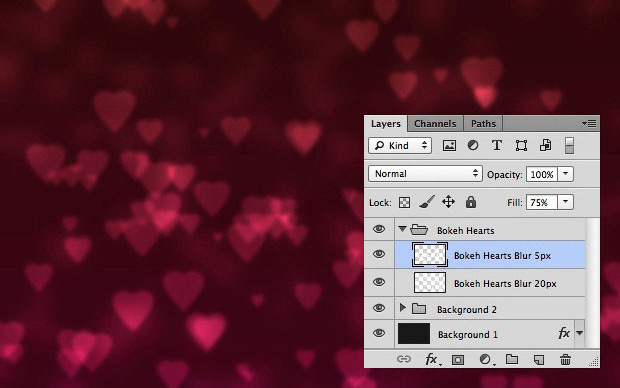Image resolution: width=620 pixels, height=388 pixels.
Task: Open the Layers panel flyout menu
Action: (x=589, y=124)
